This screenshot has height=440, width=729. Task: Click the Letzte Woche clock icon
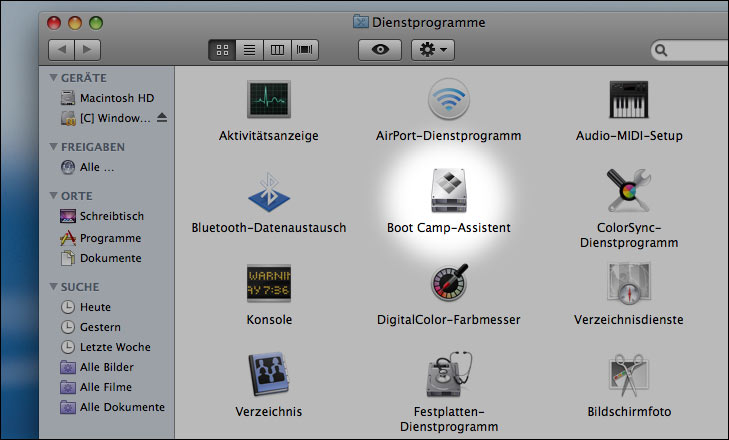click(x=68, y=347)
